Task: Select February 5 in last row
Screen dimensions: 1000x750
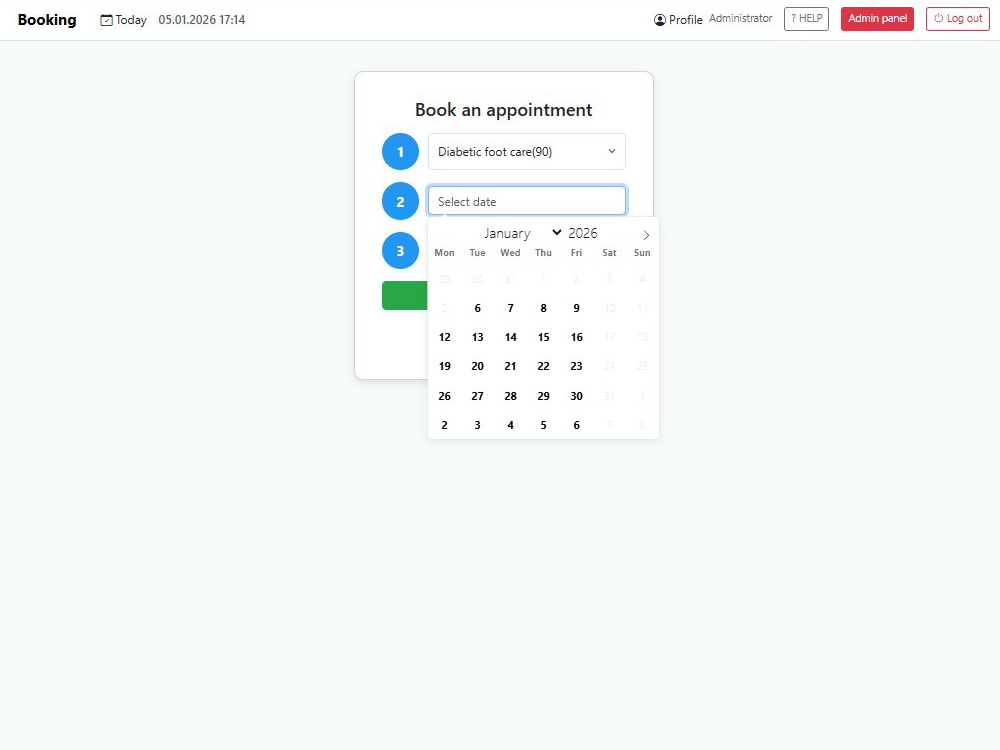Action: tap(543, 425)
